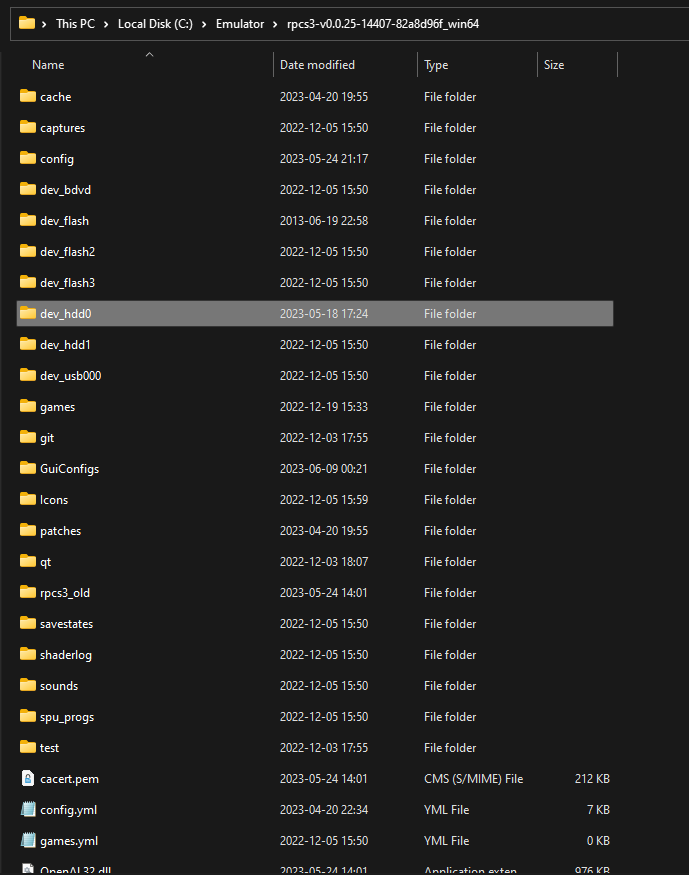Click the address bar folder icon
689x875 pixels.
click(x=27, y=23)
